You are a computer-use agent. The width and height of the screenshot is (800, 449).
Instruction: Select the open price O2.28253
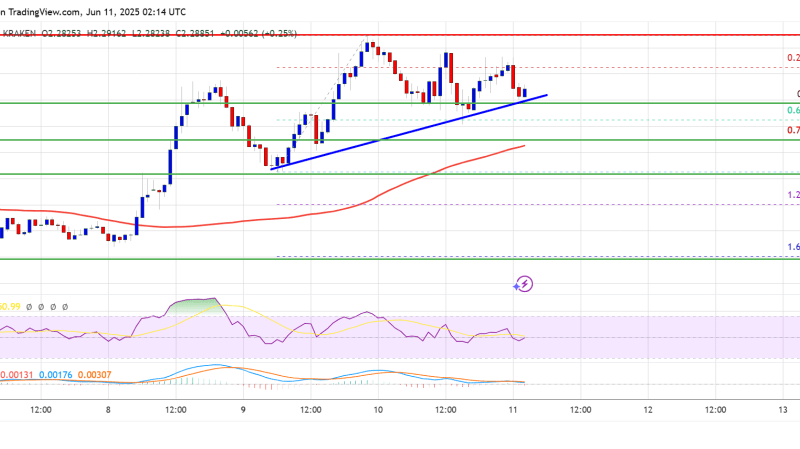[x=61, y=33]
